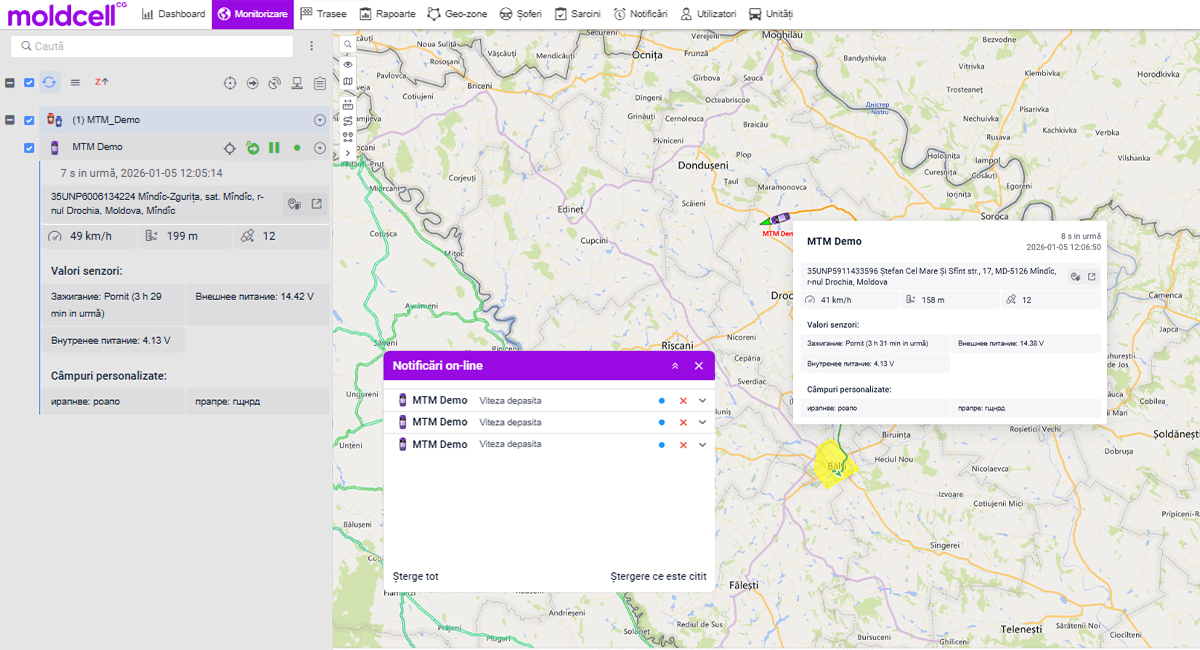
Task: Click the clipboard icon in list toolbar
Action: (320, 83)
